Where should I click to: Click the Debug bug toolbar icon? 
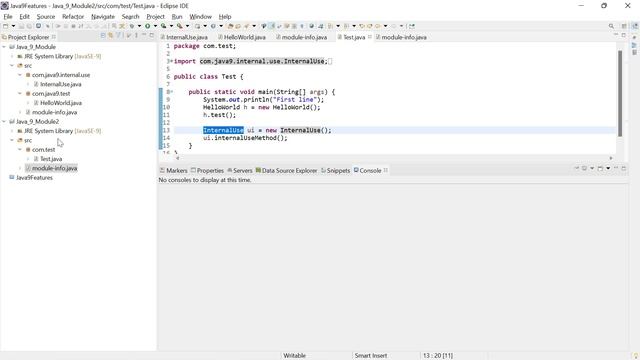[132, 26]
